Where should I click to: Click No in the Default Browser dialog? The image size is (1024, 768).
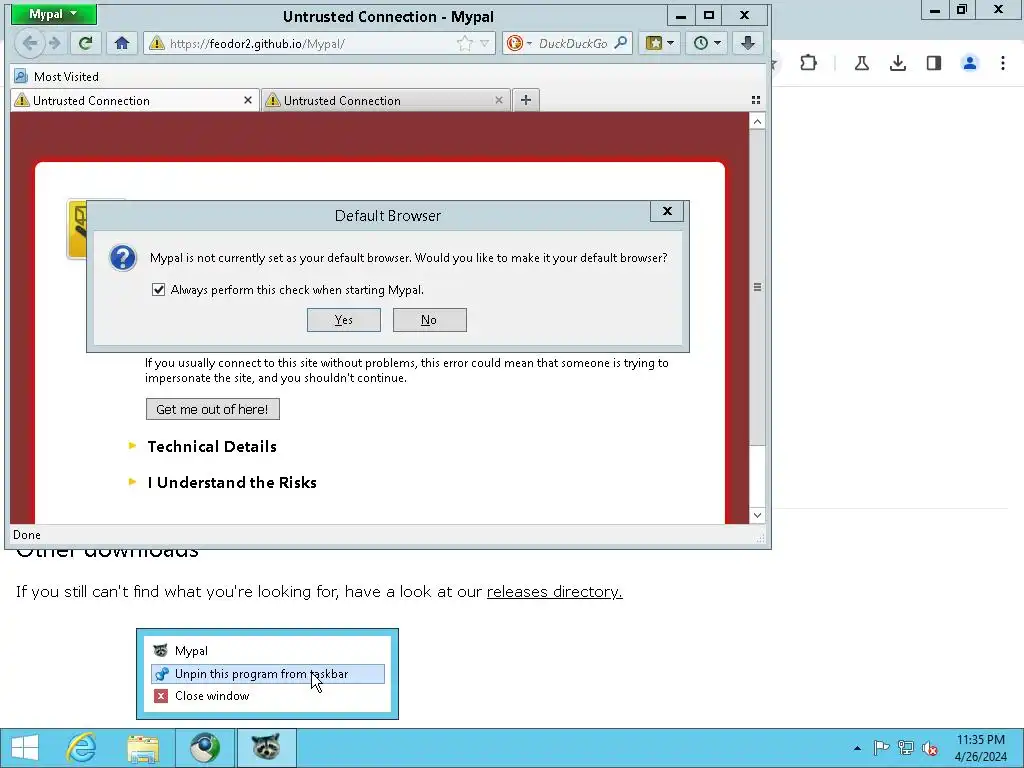(x=429, y=320)
